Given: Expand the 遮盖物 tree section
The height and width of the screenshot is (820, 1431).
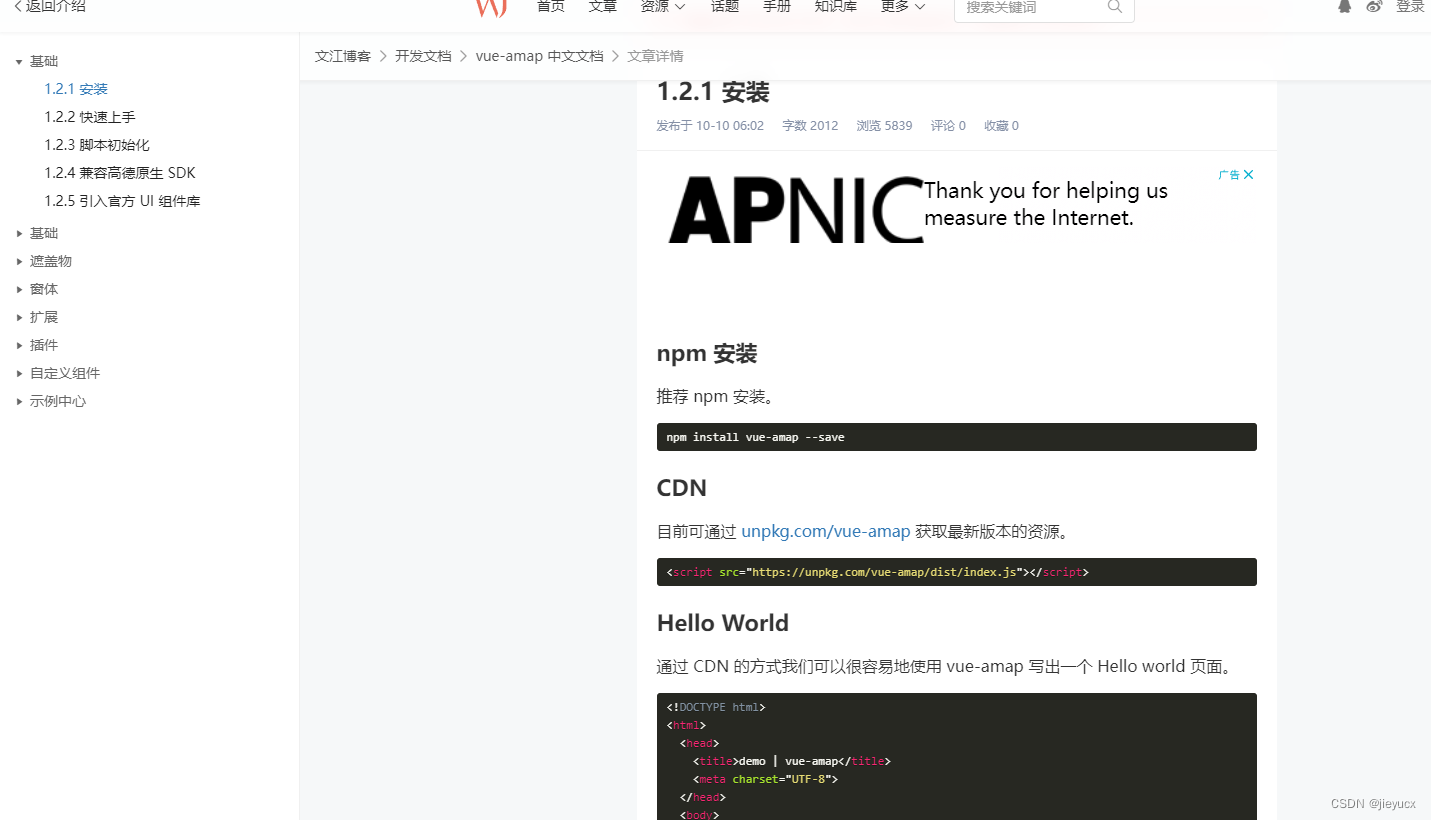Looking at the screenshot, I should 19,261.
